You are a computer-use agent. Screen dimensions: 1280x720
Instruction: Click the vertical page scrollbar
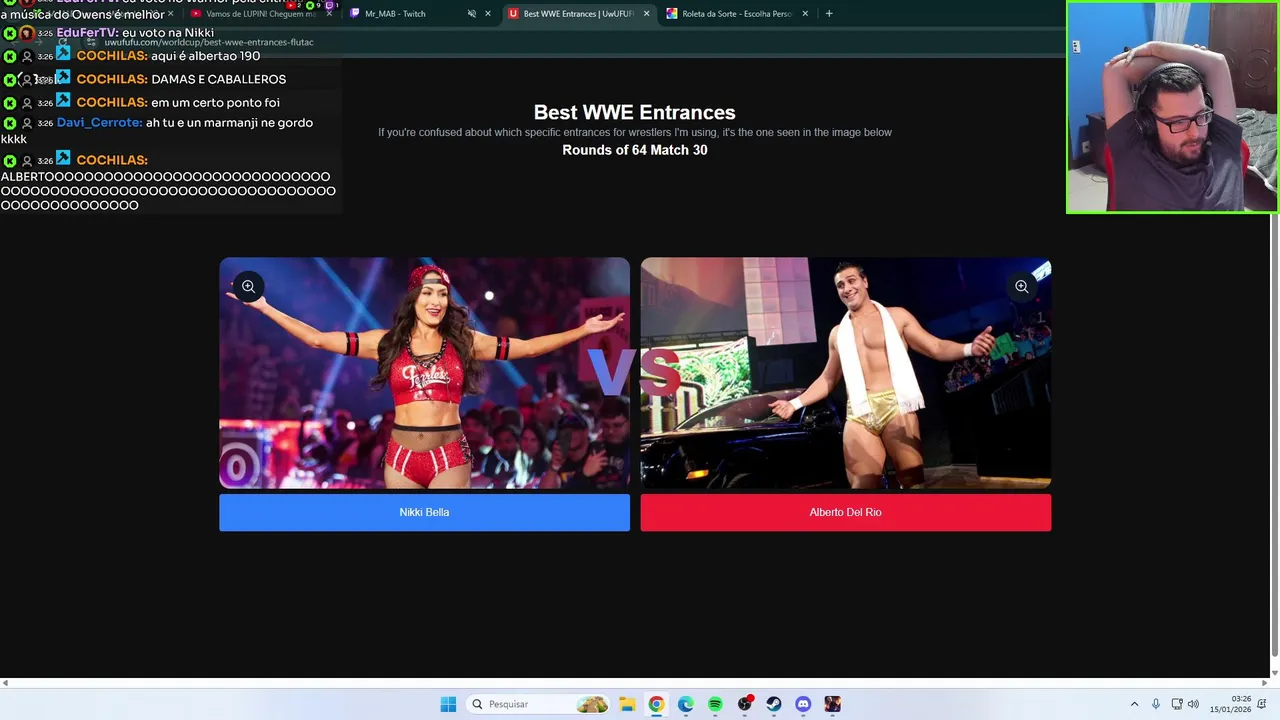point(1274,433)
